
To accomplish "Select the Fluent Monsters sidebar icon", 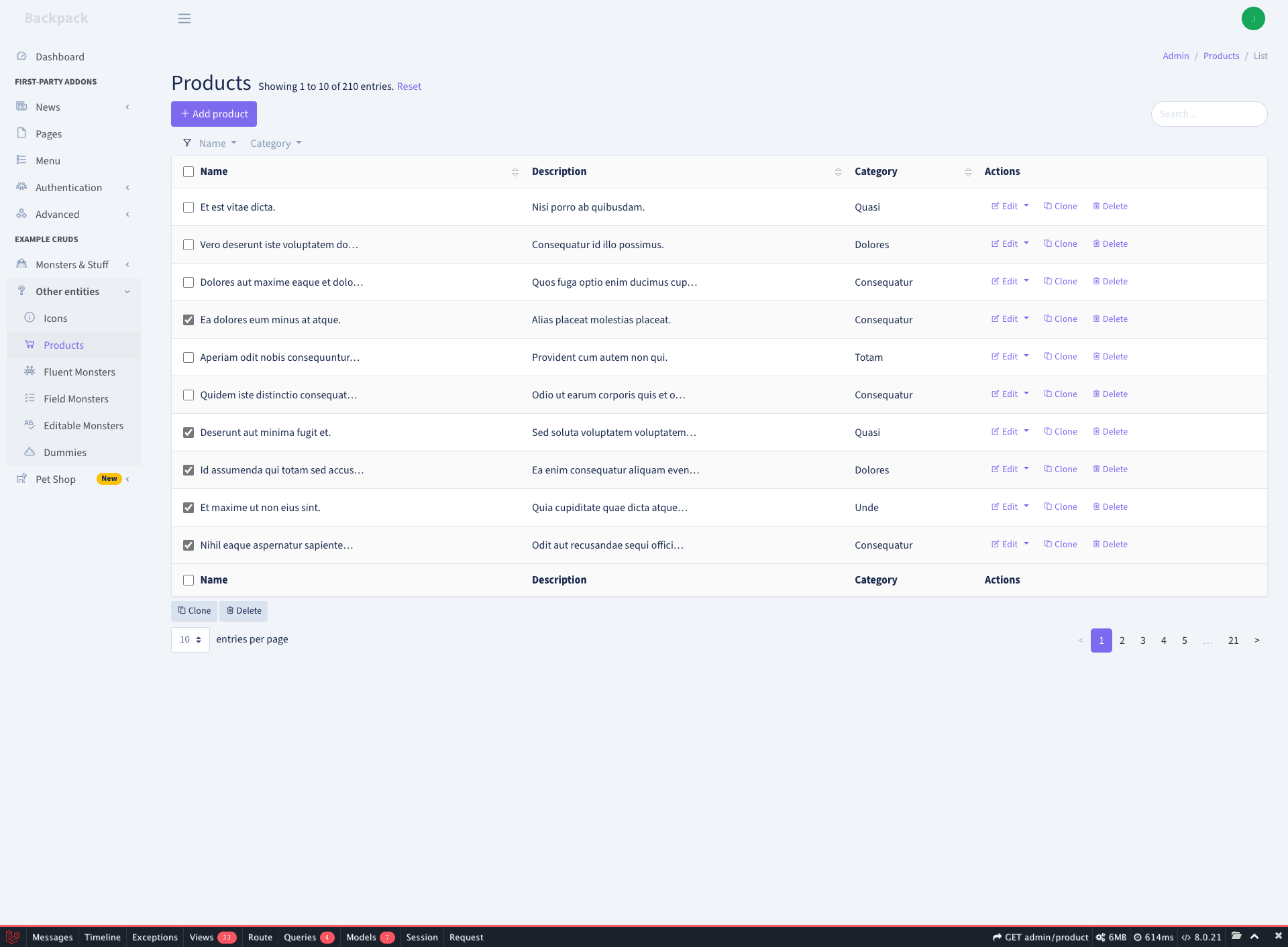I will (30, 372).
